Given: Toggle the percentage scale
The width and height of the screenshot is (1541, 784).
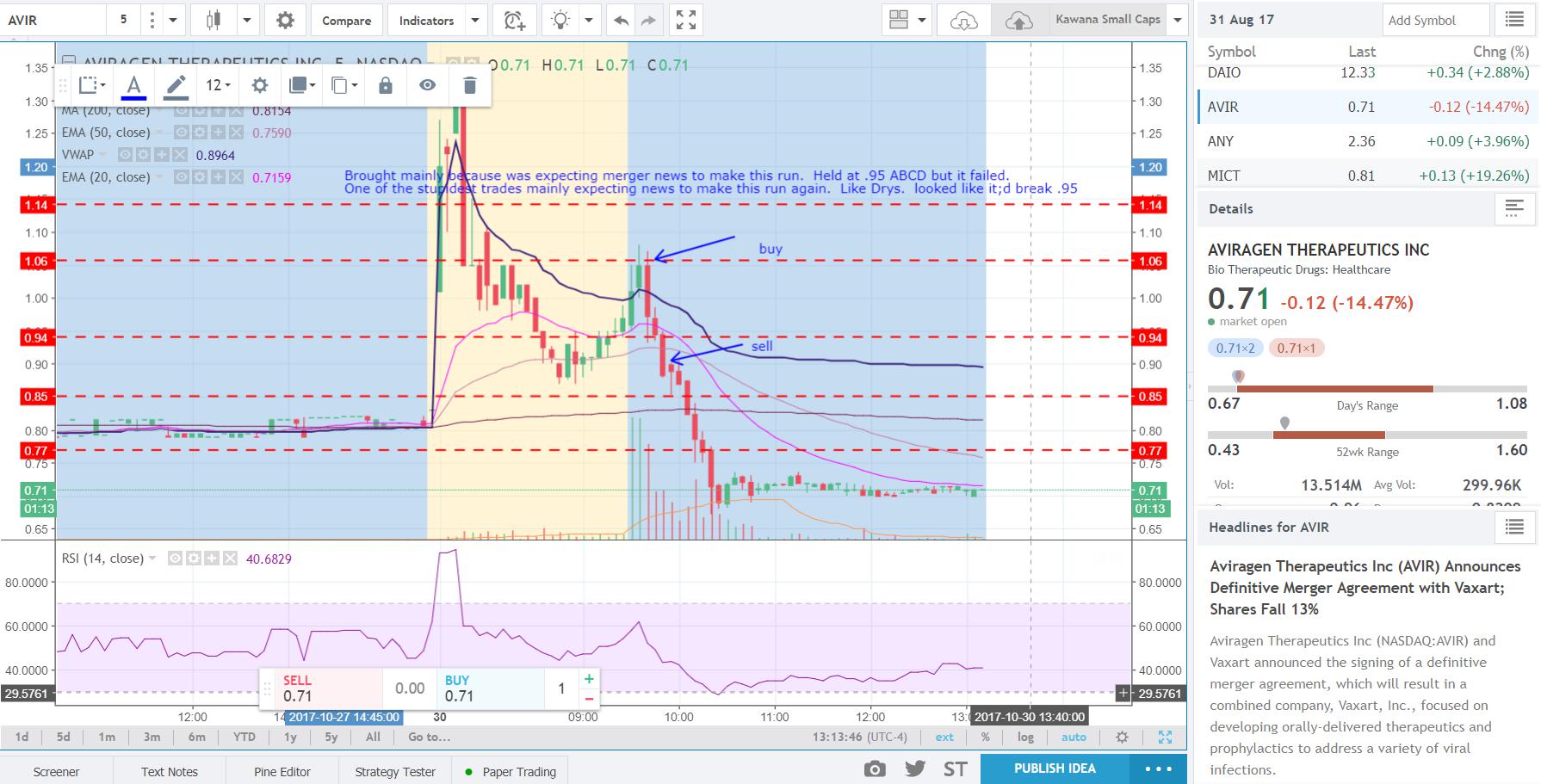Looking at the screenshot, I should tap(985, 737).
